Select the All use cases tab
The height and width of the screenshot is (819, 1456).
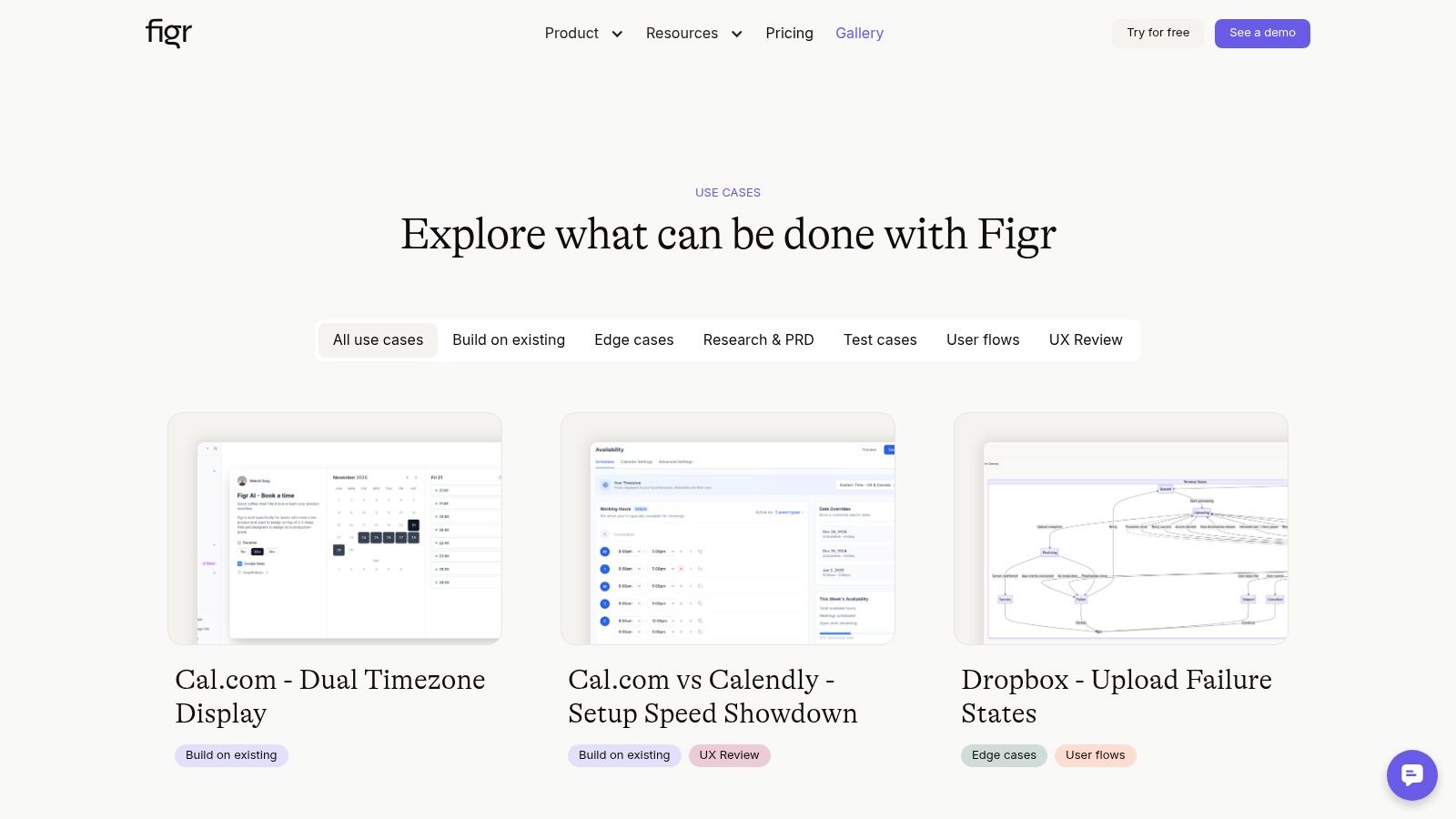(378, 340)
